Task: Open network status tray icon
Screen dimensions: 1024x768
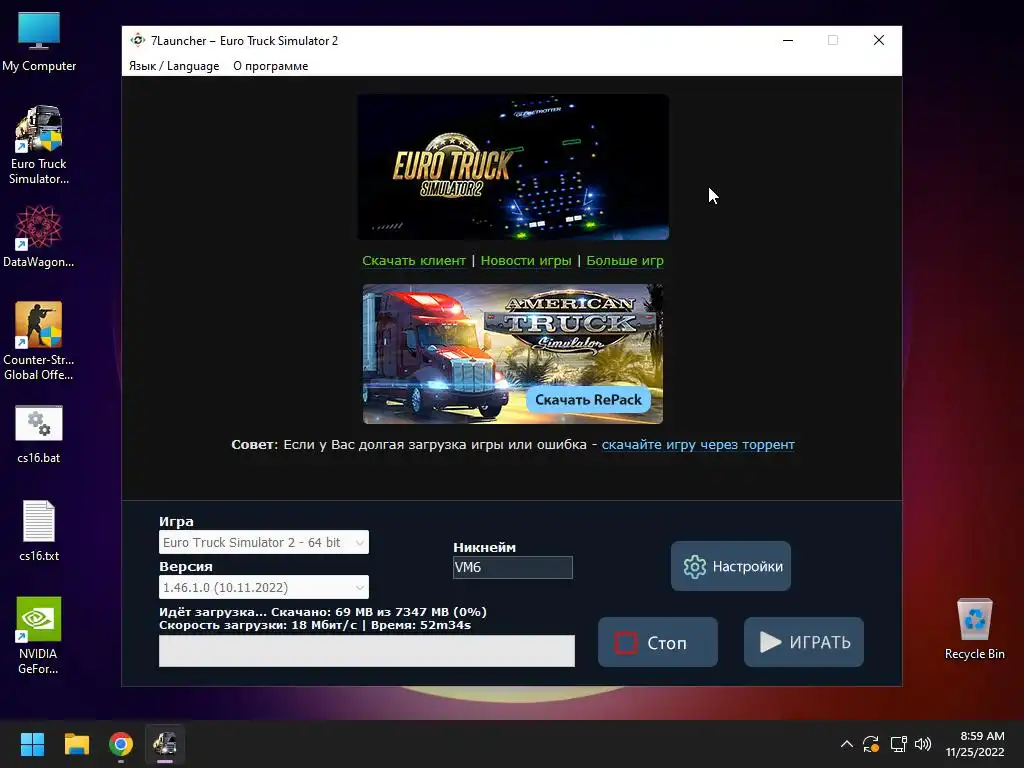Action: [898, 744]
